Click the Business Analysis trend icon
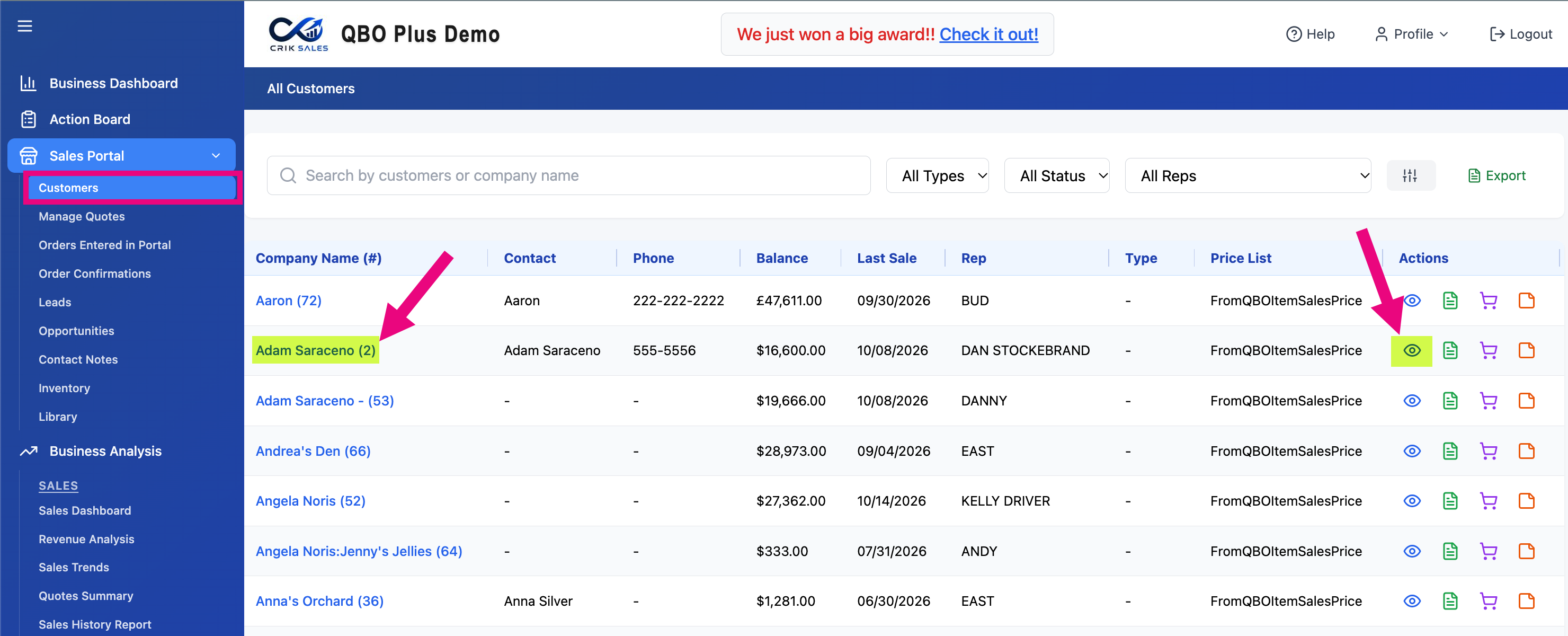Image resolution: width=1568 pixels, height=636 pixels. coord(28,452)
